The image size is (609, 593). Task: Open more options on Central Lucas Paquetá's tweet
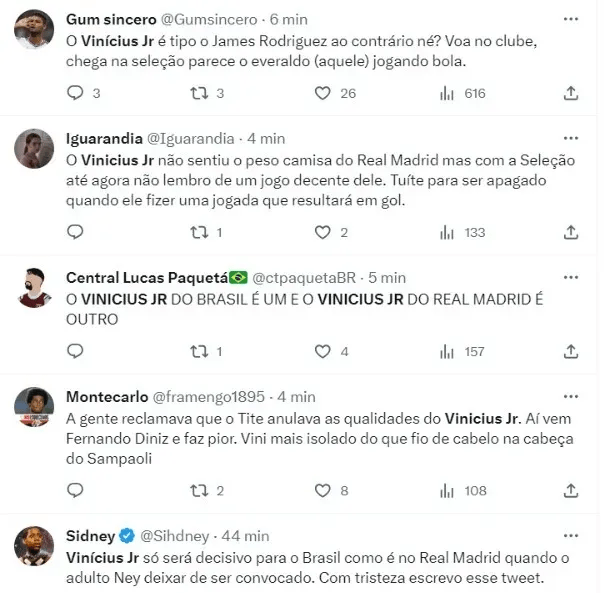pos(570,277)
